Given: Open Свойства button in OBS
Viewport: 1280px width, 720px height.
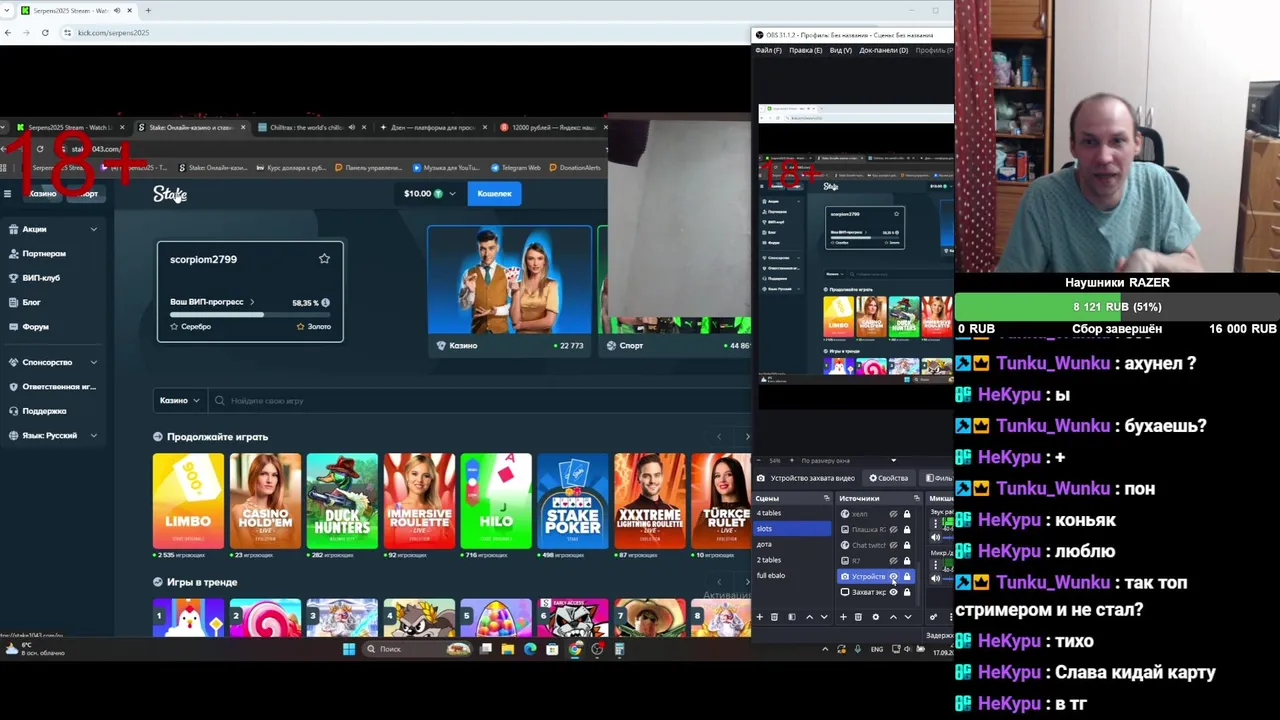Looking at the screenshot, I should coord(888,478).
